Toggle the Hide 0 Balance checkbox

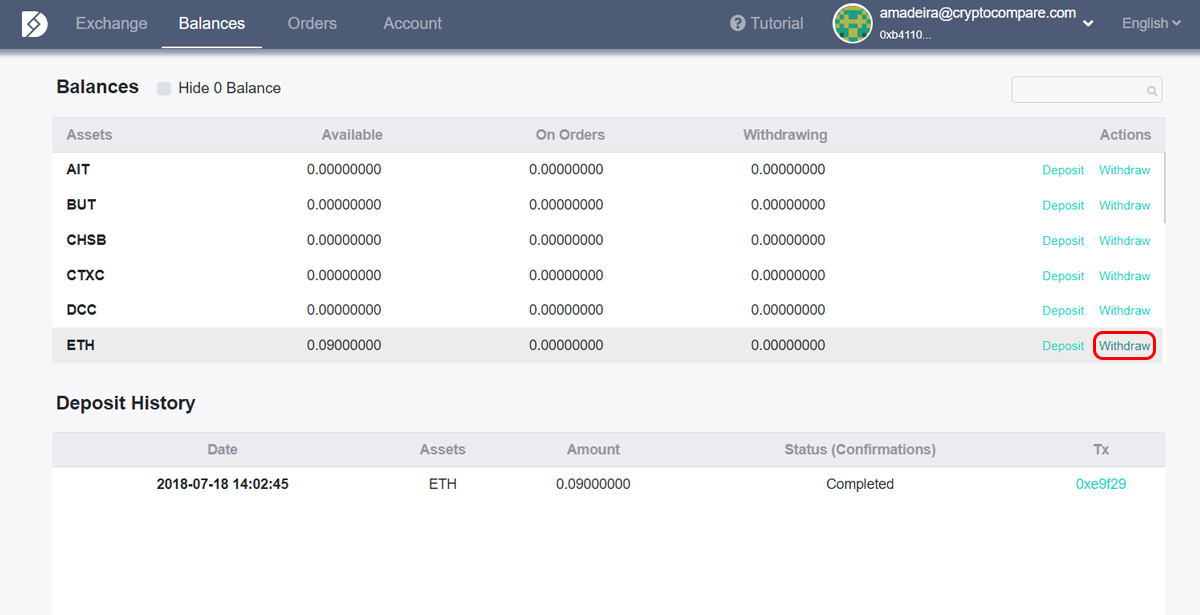(x=164, y=88)
